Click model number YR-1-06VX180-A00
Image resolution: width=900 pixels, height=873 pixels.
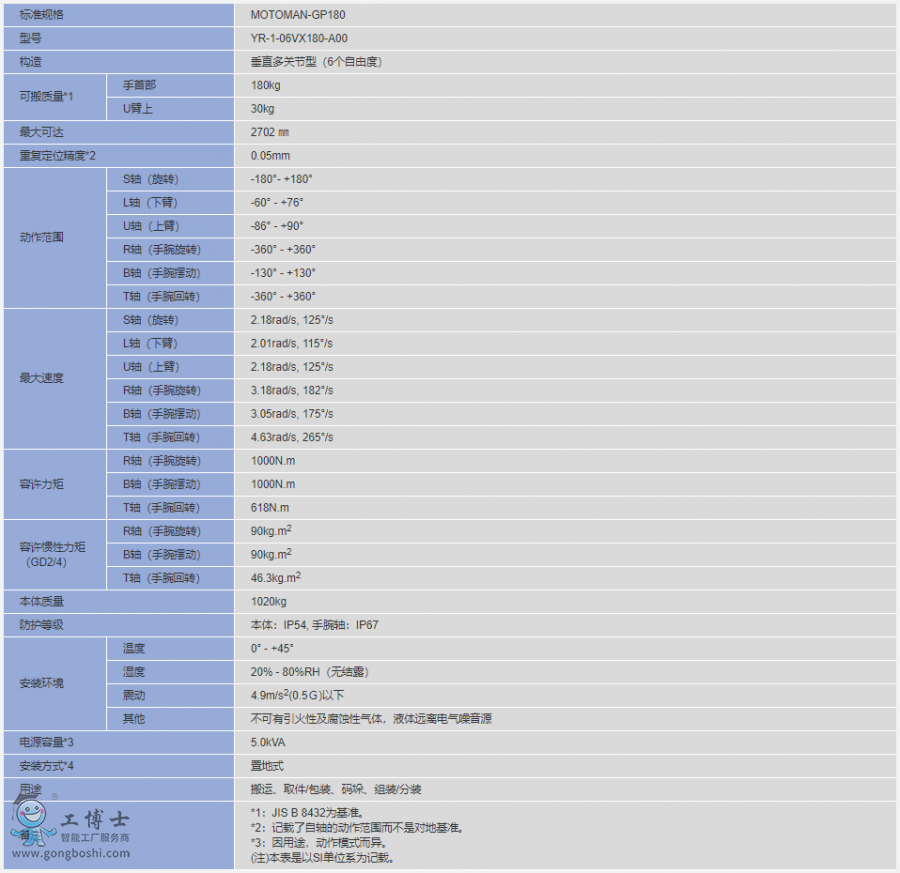(x=298, y=38)
